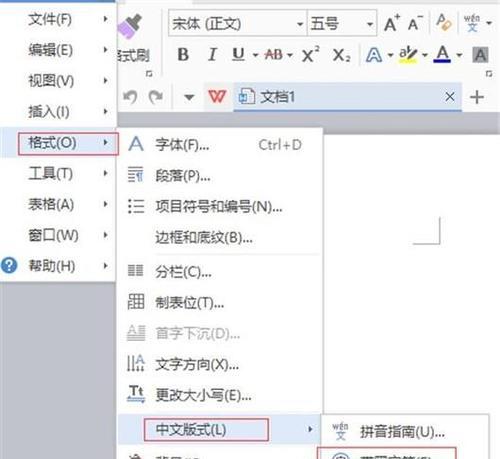Viewport: 500px width, 459px height.
Task: Expand the highlight color dropdown arrow
Action: (425, 55)
